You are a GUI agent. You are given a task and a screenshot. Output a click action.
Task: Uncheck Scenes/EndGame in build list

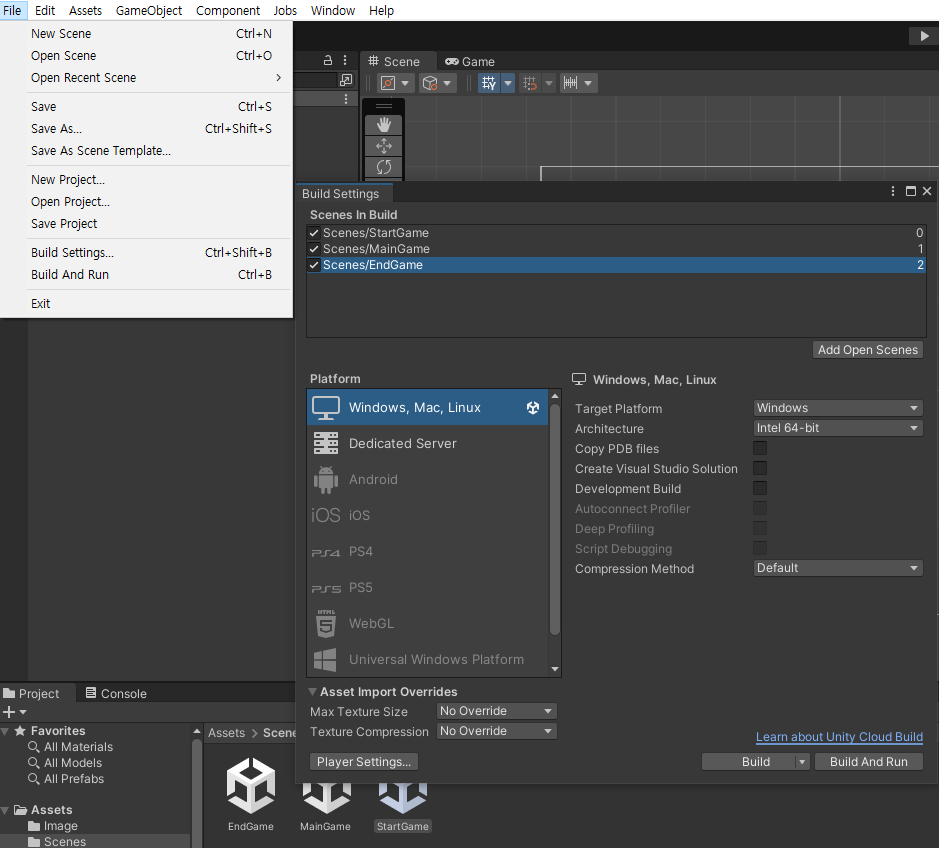point(314,265)
